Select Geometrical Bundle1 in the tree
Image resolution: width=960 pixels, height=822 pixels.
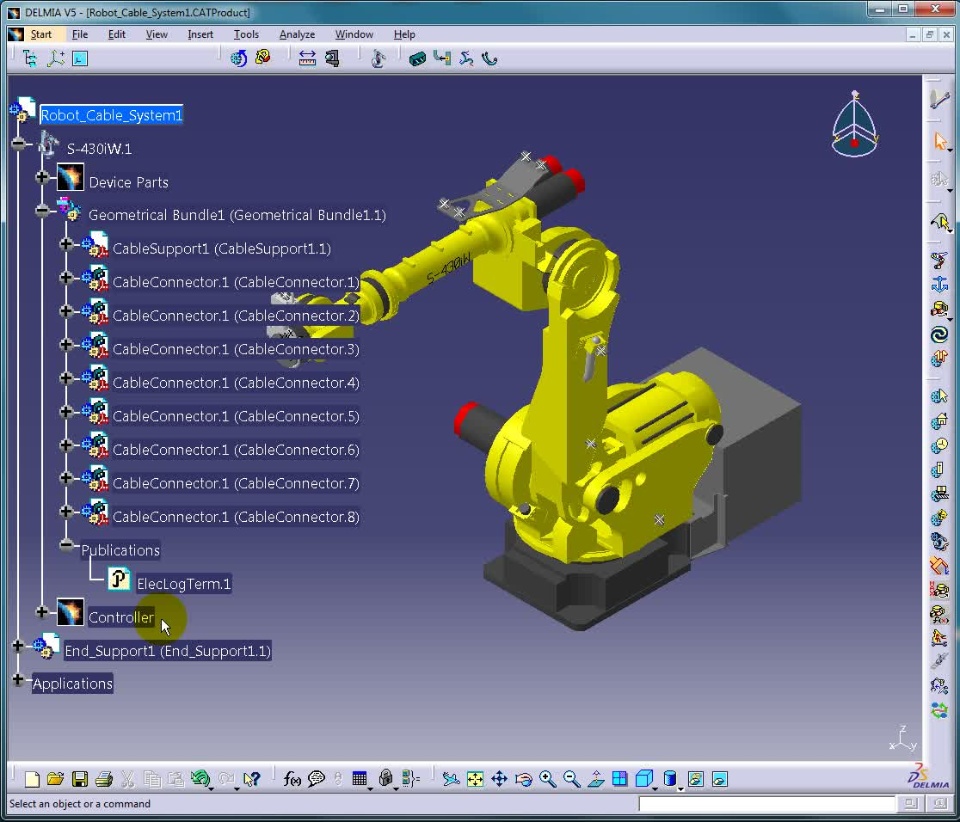click(x=237, y=215)
